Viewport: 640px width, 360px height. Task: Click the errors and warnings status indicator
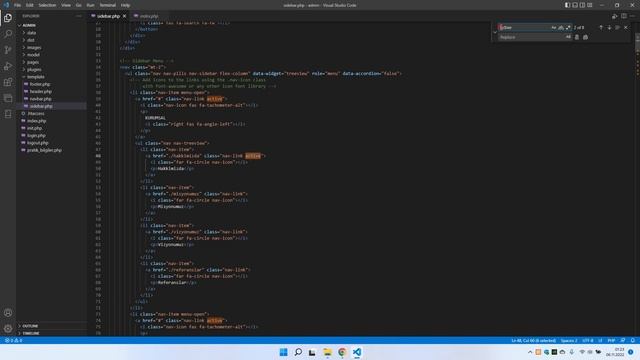[x=13, y=340]
